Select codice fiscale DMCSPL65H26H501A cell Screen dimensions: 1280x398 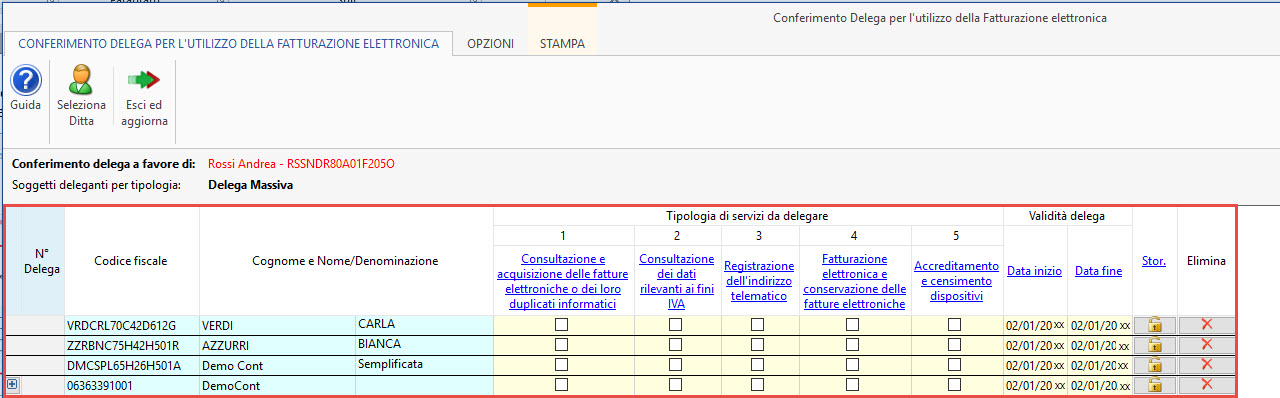pos(132,365)
